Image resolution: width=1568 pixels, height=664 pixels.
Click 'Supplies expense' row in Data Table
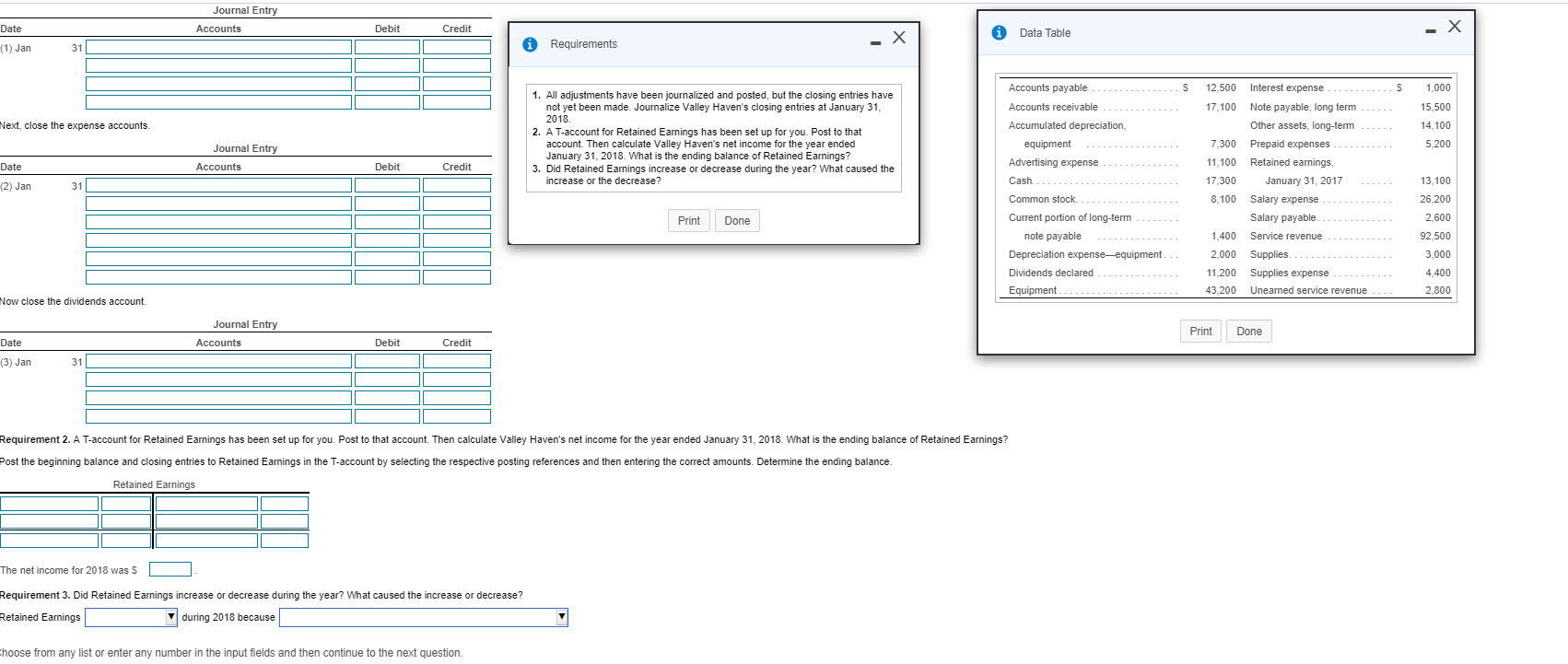[x=1350, y=273]
